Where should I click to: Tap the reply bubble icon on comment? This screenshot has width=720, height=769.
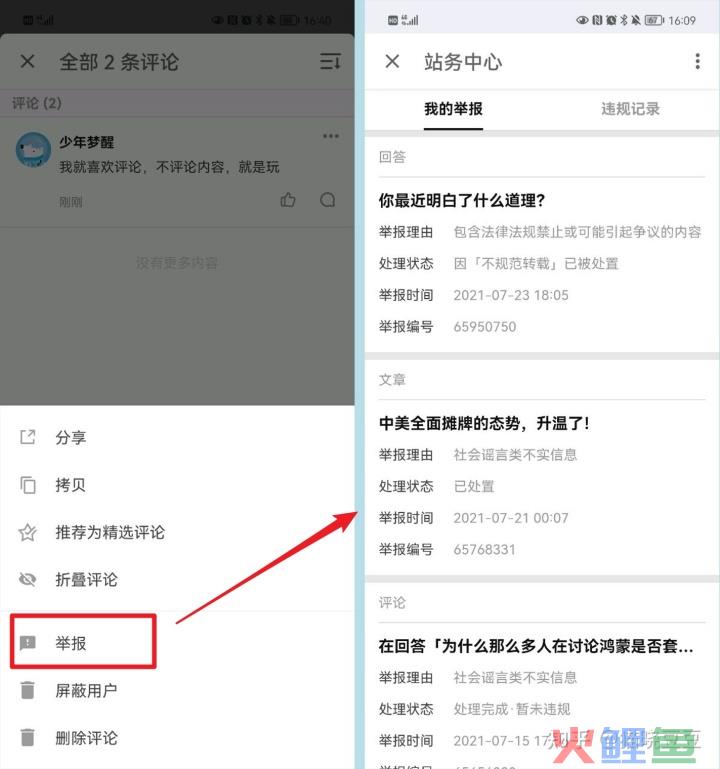[328, 200]
